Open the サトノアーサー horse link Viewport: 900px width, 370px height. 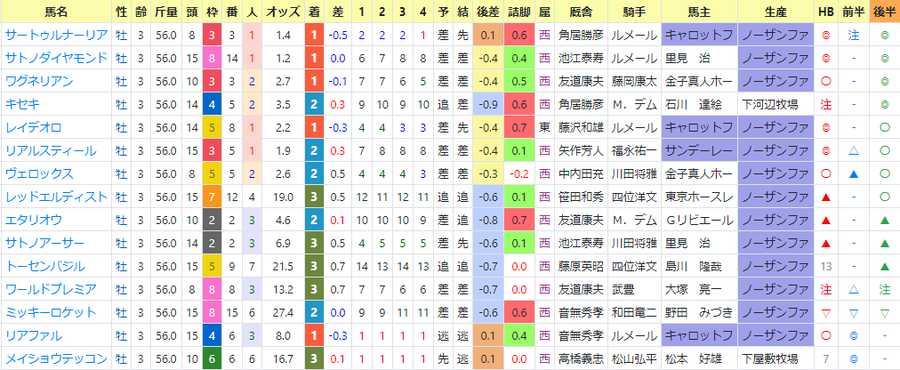[45, 243]
